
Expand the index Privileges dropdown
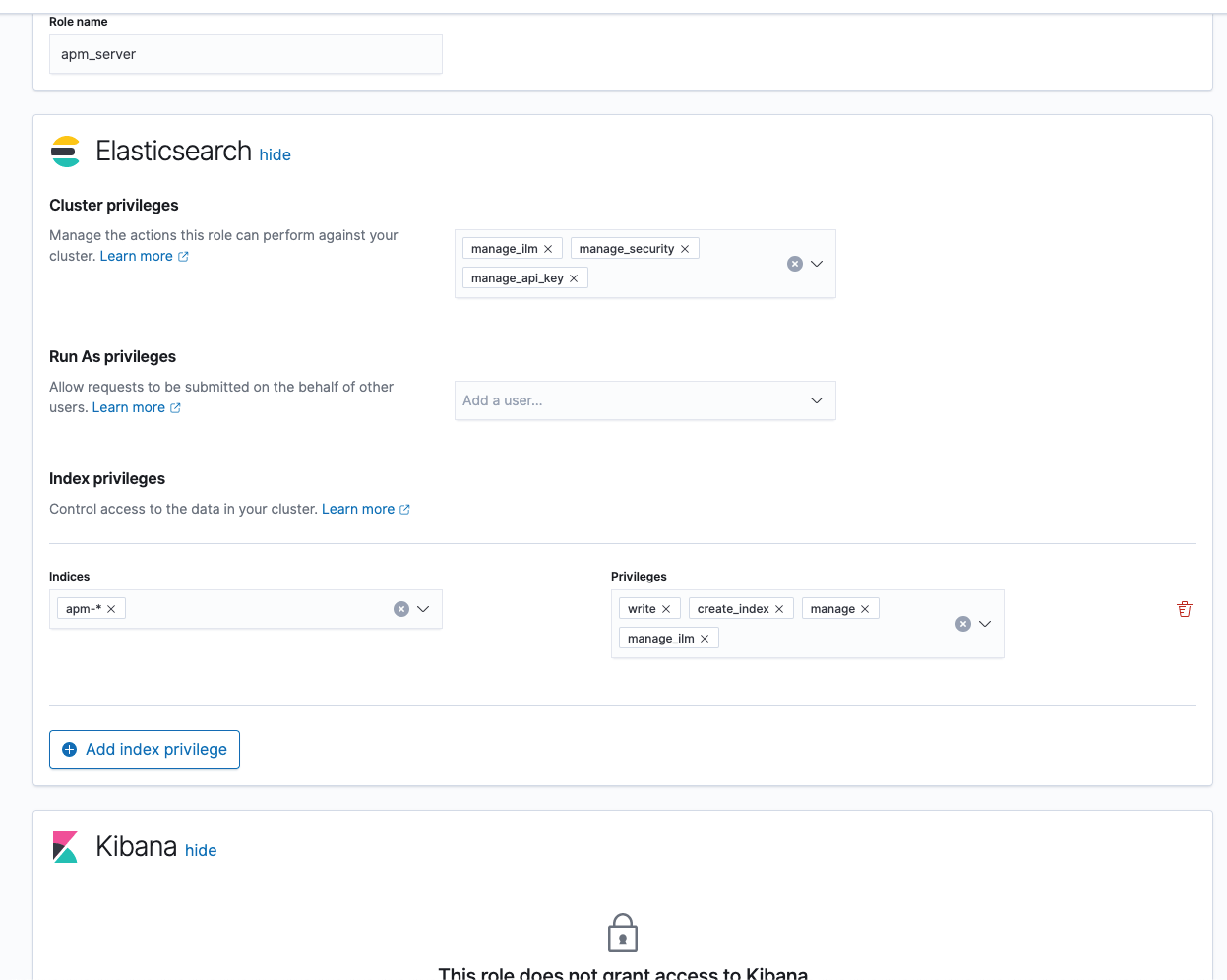pyautogui.click(x=985, y=624)
